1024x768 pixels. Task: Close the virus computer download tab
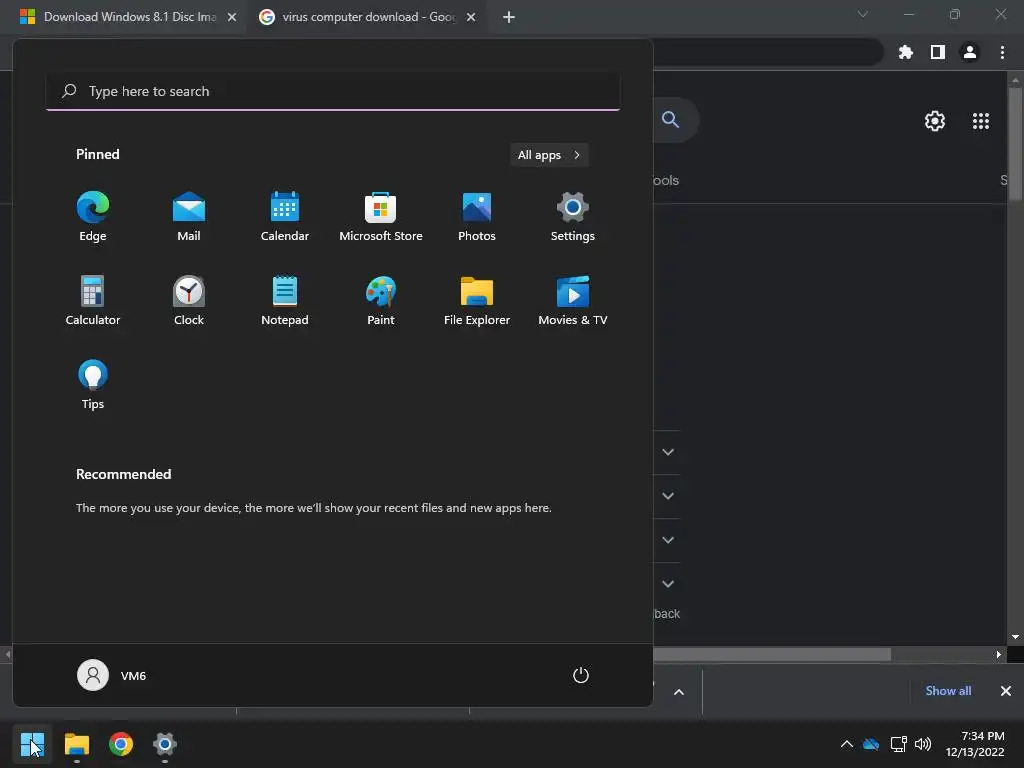click(x=471, y=17)
